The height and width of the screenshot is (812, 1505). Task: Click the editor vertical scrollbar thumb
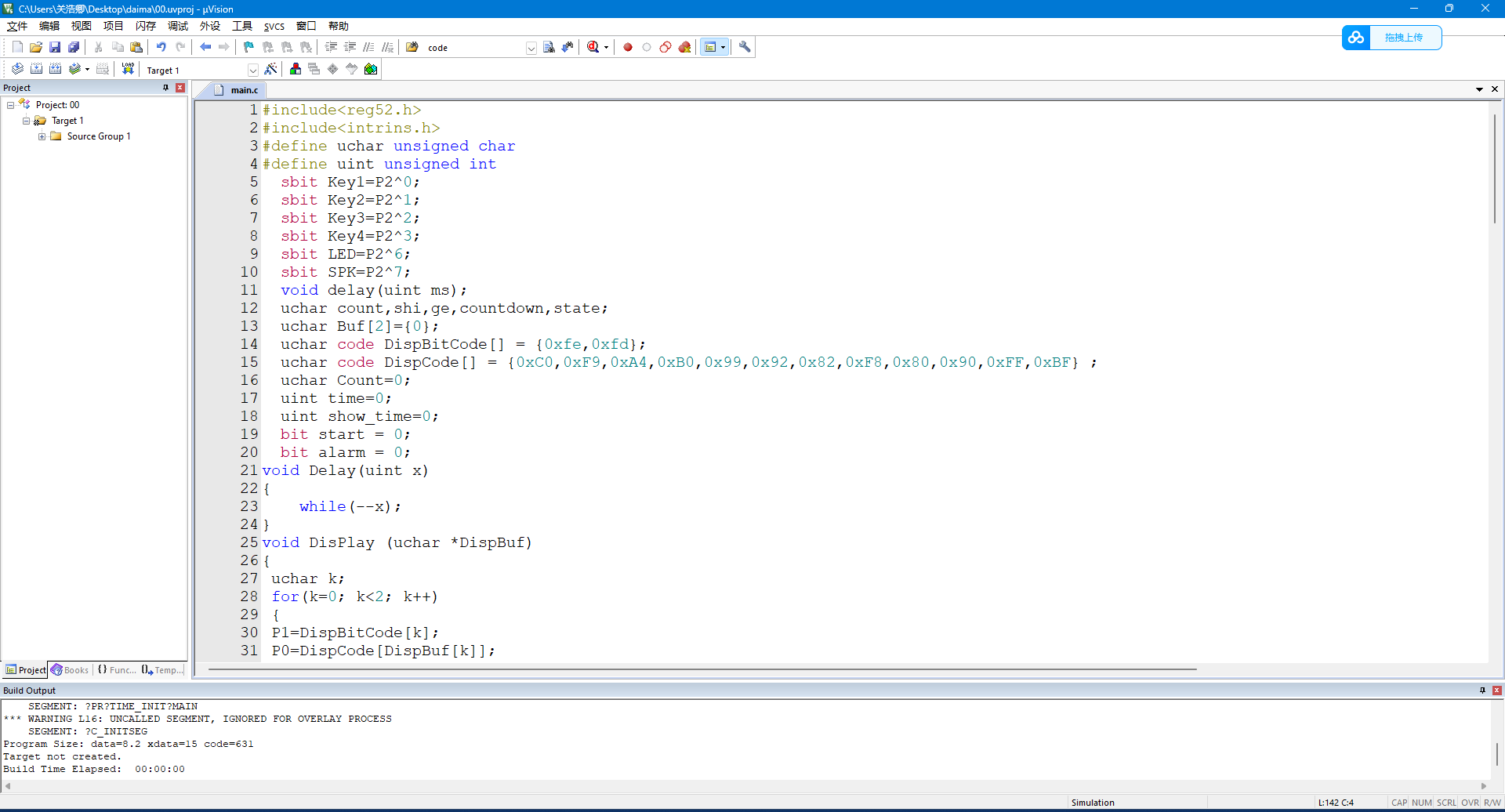tap(1495, 169)
